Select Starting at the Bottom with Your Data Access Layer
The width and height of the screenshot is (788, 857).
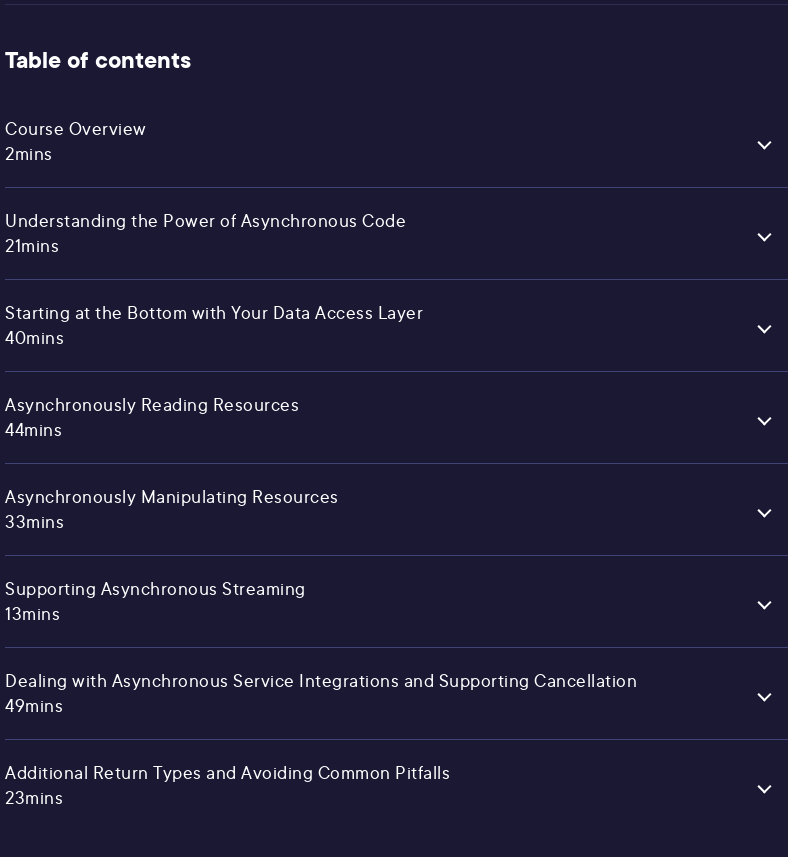coord(214,313)
